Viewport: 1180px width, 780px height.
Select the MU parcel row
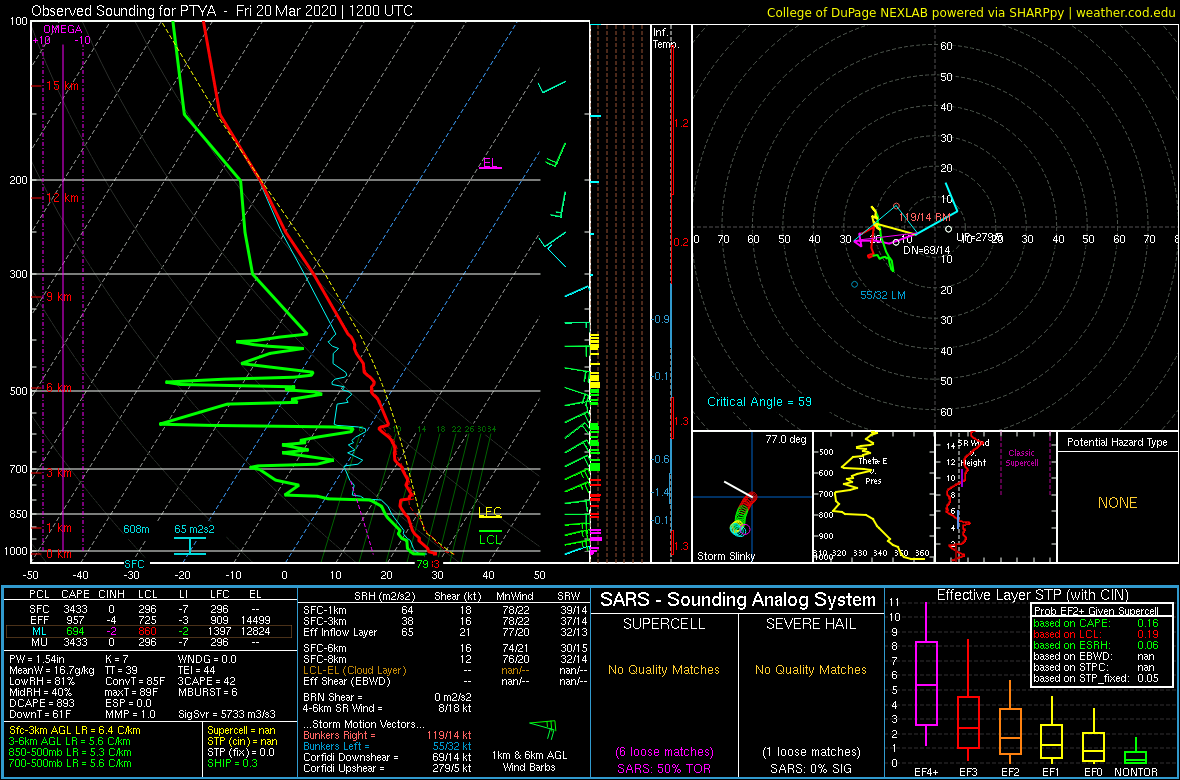tap(149, 641)
